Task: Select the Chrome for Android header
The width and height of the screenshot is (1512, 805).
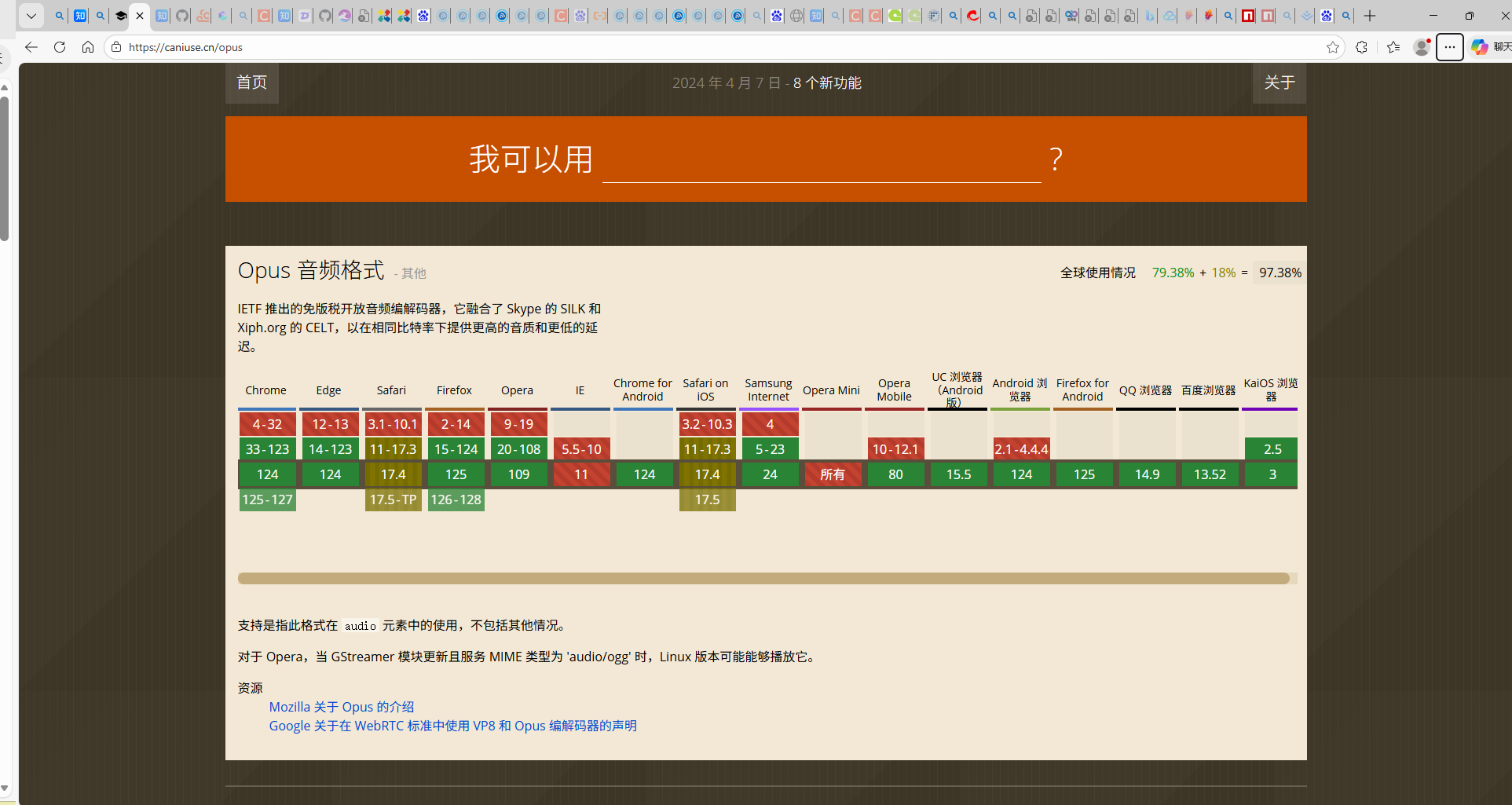Action: 643,390
